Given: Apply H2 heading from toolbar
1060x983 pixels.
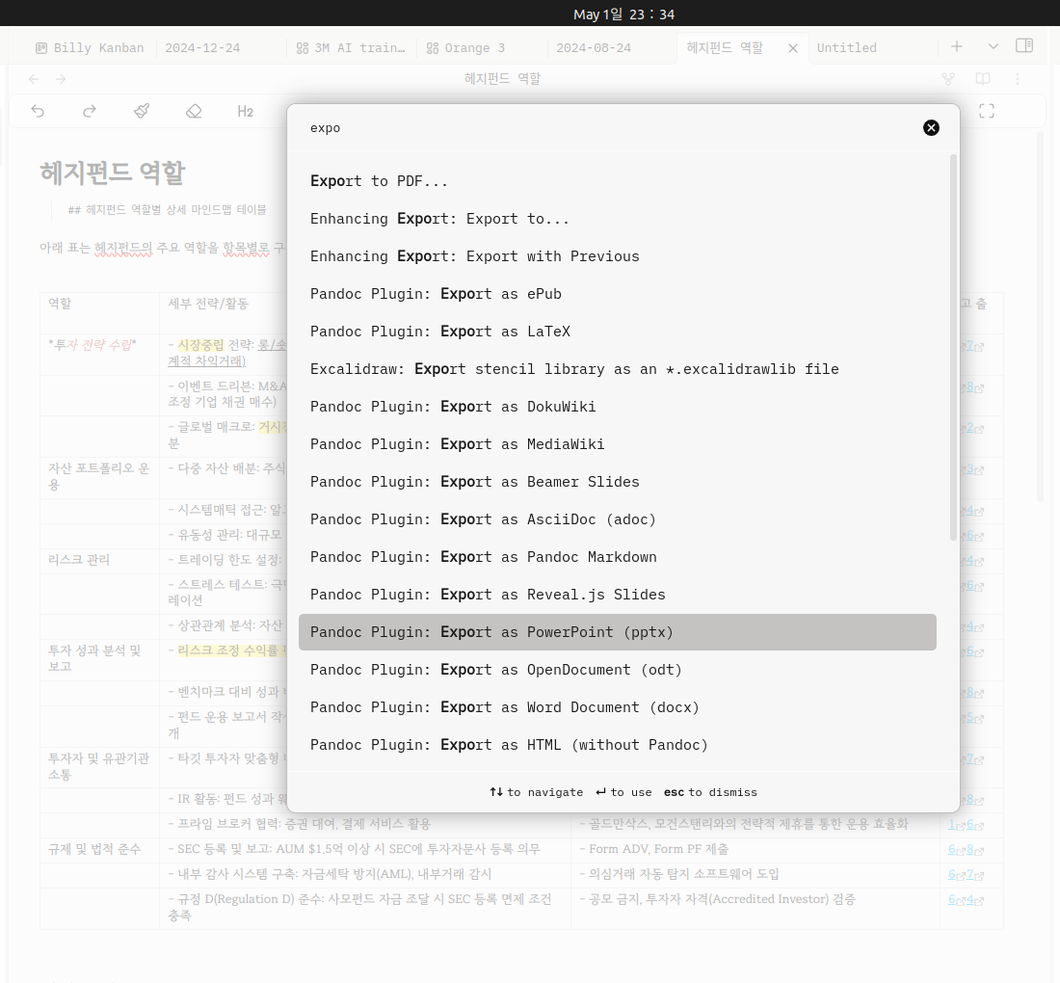Looking at the screenshot, I should coord(245,112).
